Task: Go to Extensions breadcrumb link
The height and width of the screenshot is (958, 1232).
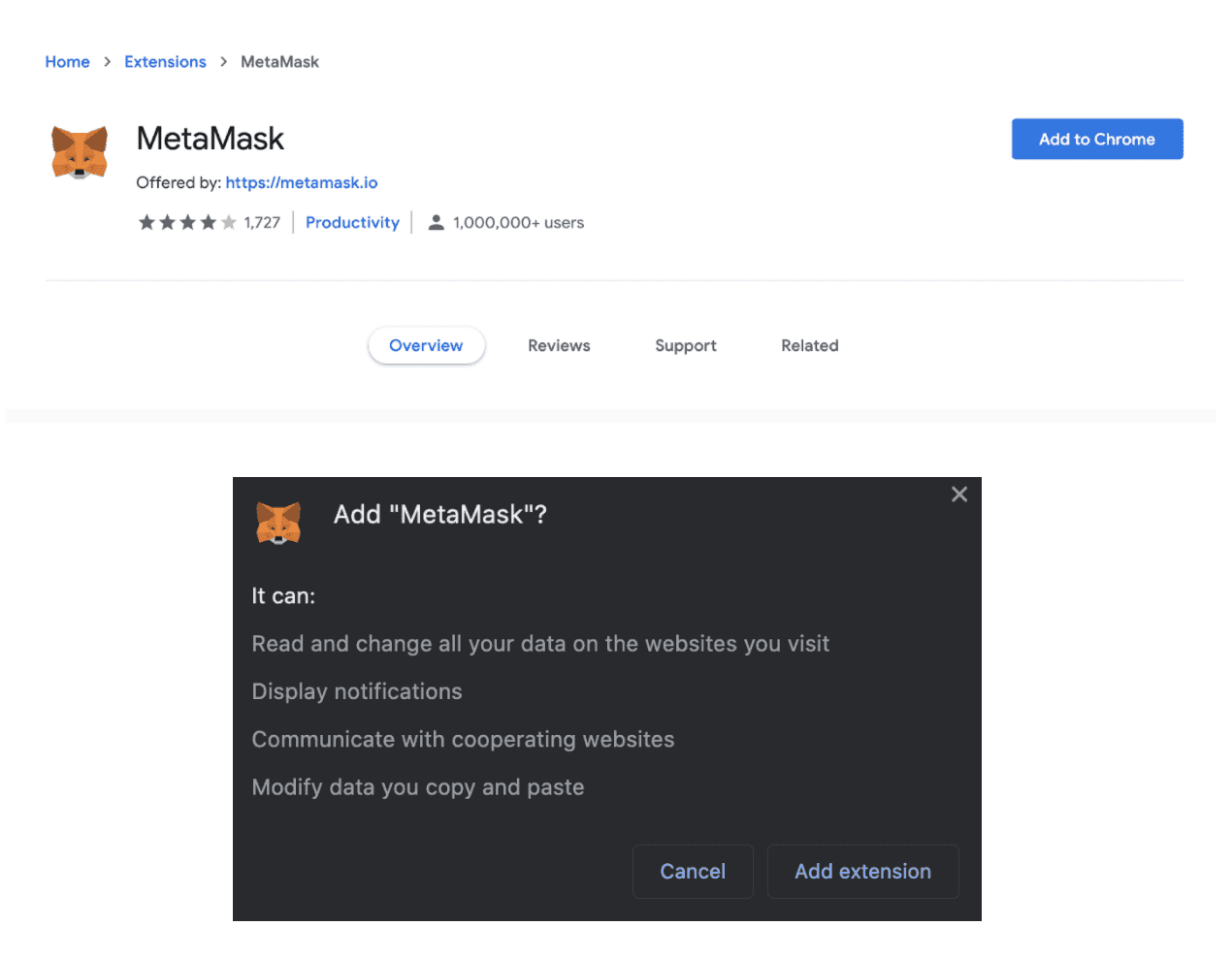Action: [x=166, y=62]
